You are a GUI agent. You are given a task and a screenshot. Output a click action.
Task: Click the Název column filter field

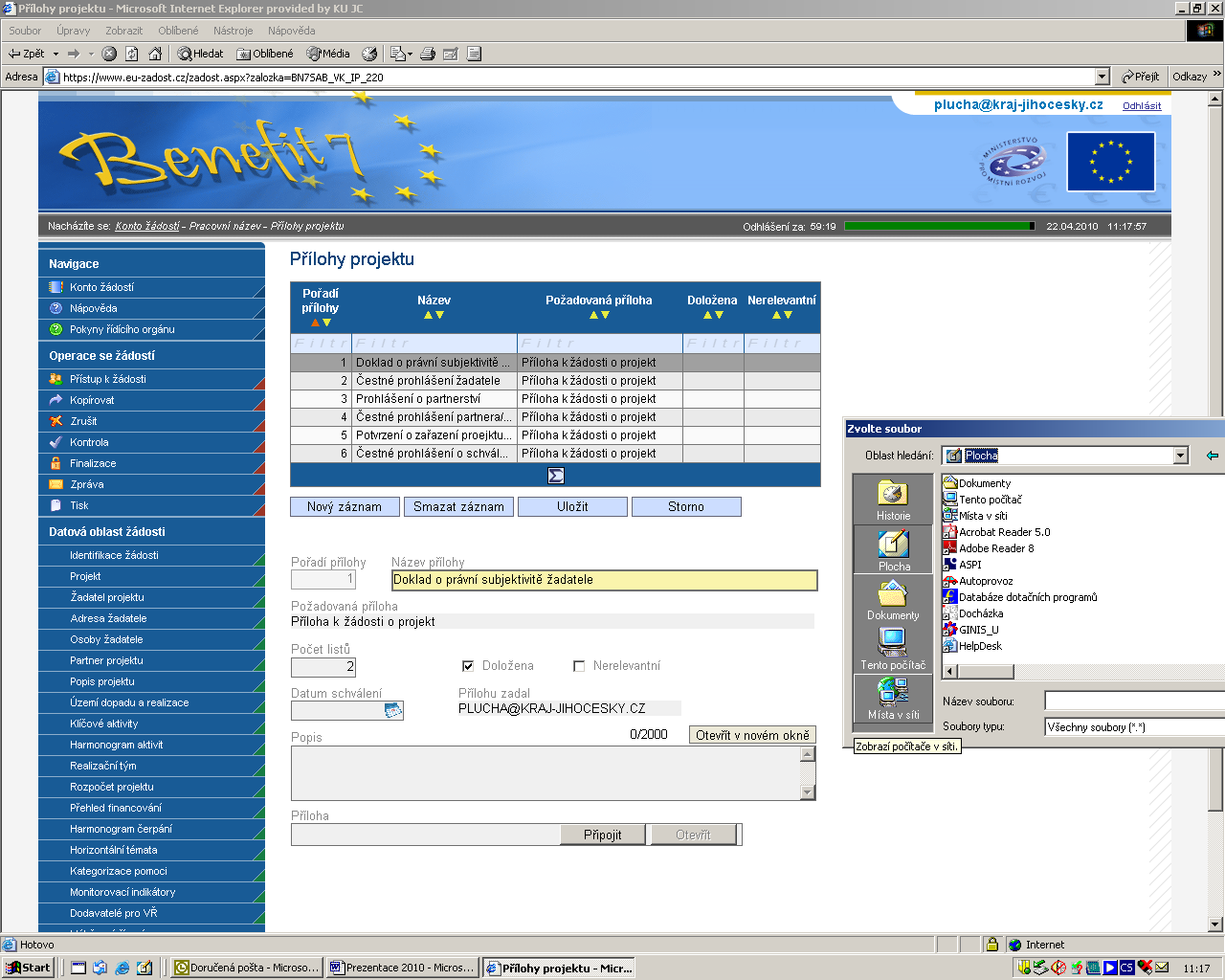tap(434, 343)
